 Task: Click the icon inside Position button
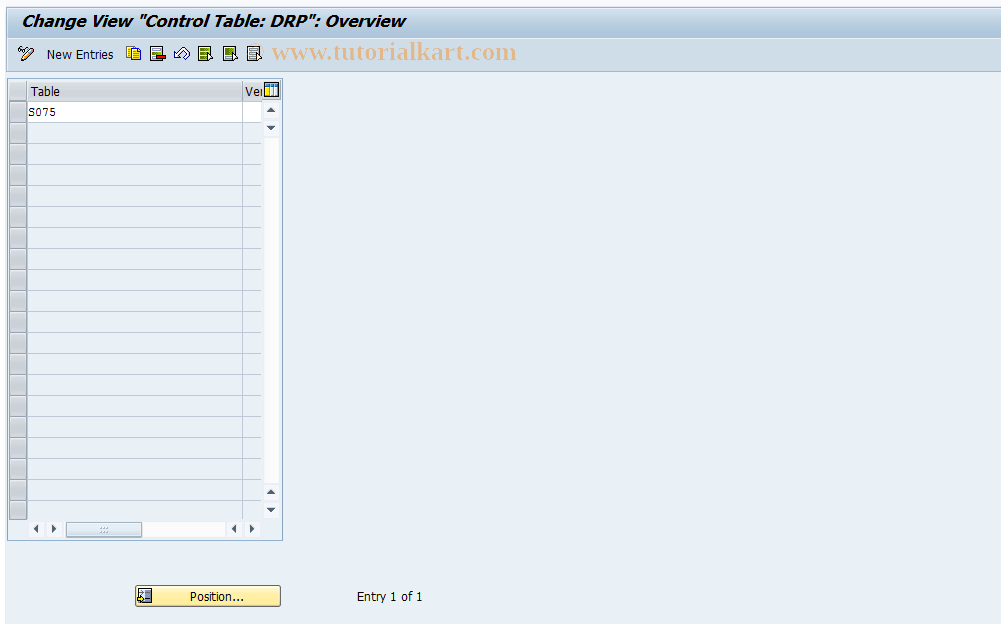point(145,596)
